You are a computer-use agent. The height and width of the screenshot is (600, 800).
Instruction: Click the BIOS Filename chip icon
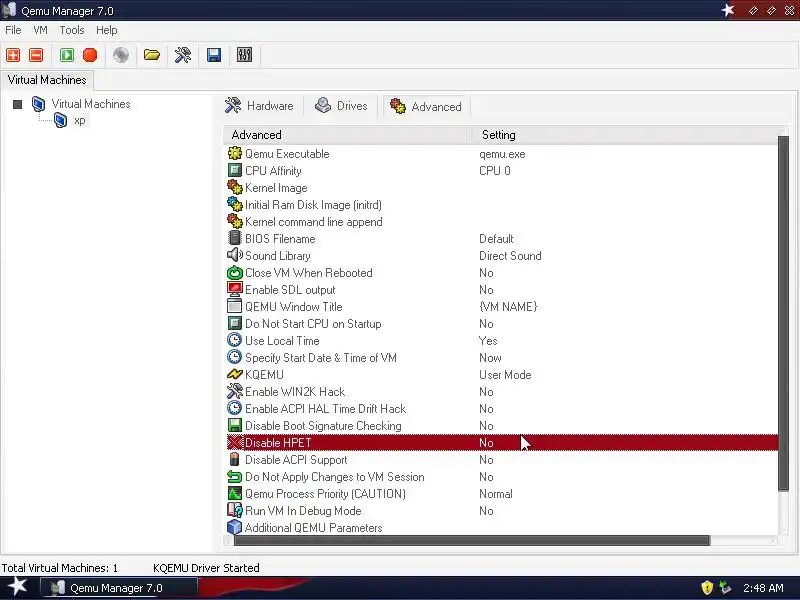click(235, 238)
